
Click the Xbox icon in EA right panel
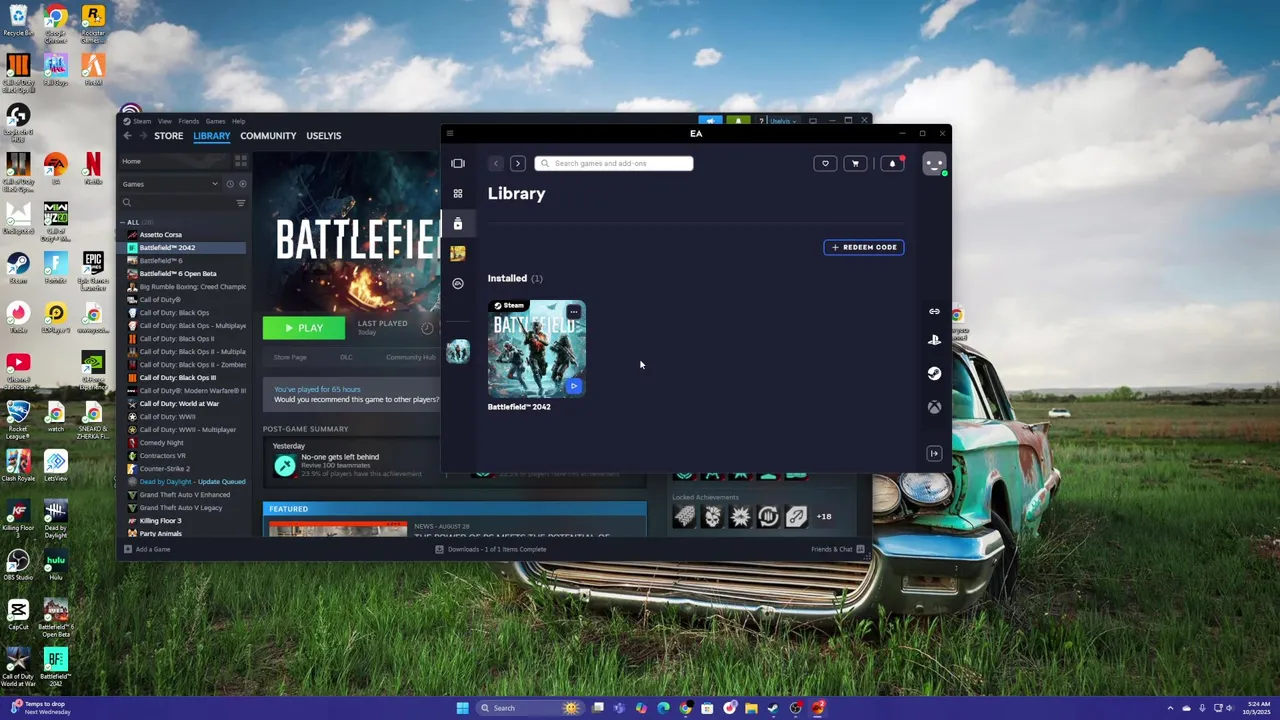934,407
